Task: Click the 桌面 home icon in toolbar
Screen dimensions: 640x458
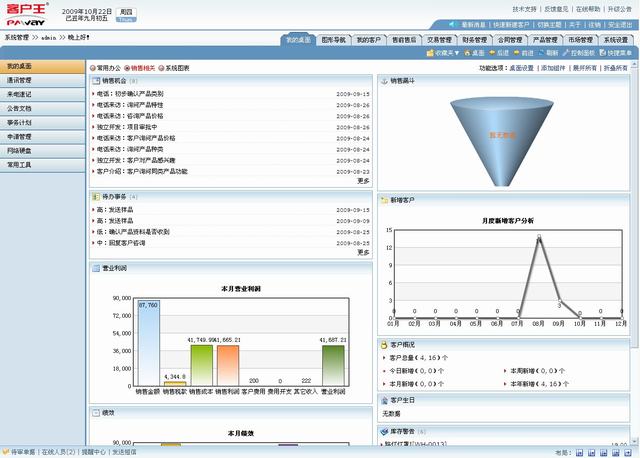Action: (x=468, y=52)
